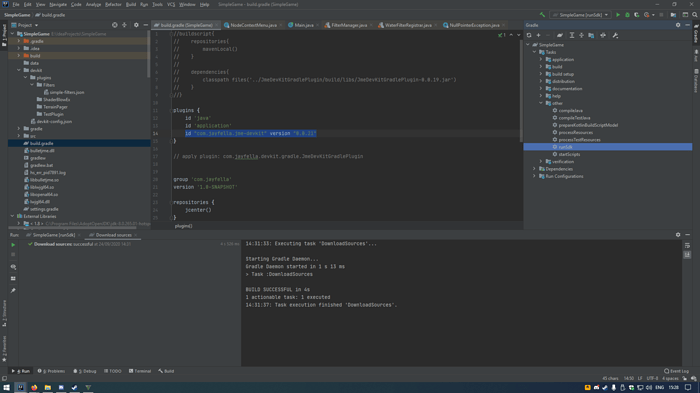Viewport: 700px width, 393px height.
Task: Rerun task in Run panel
Action: pyautogui.click(x=13, y=245)
